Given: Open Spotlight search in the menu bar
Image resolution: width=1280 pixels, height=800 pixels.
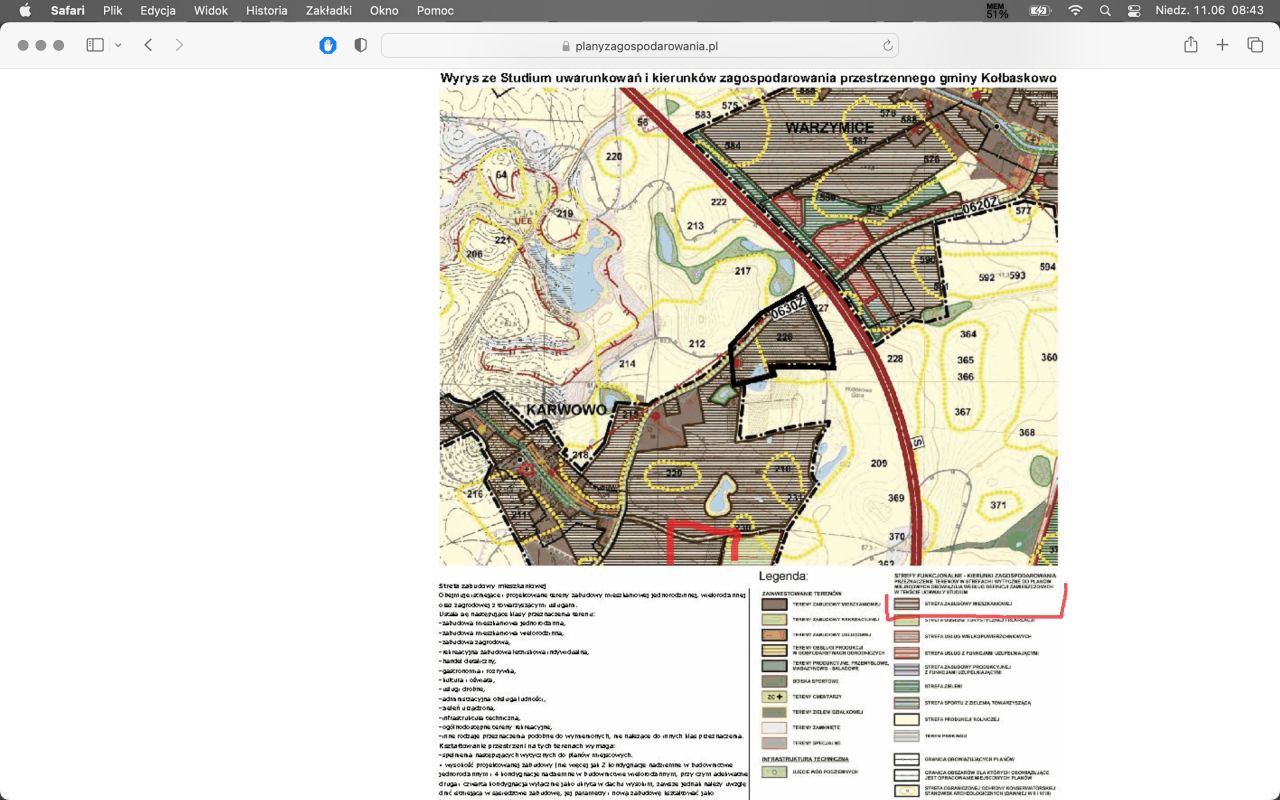Looking at the screenshot, I should pyautogui.click(x=1105, y=11).
